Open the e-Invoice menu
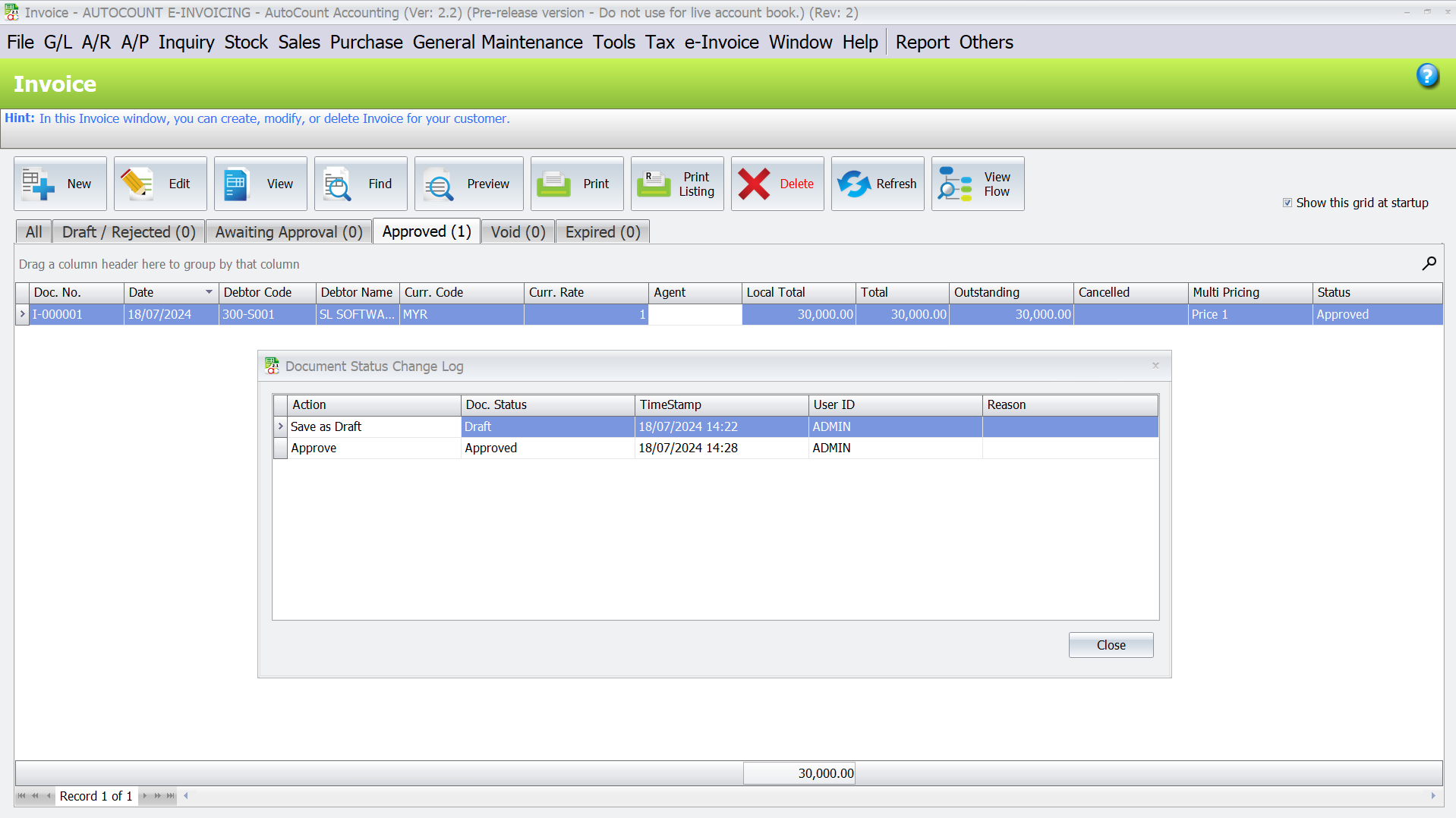 click(x=720, y=42)
